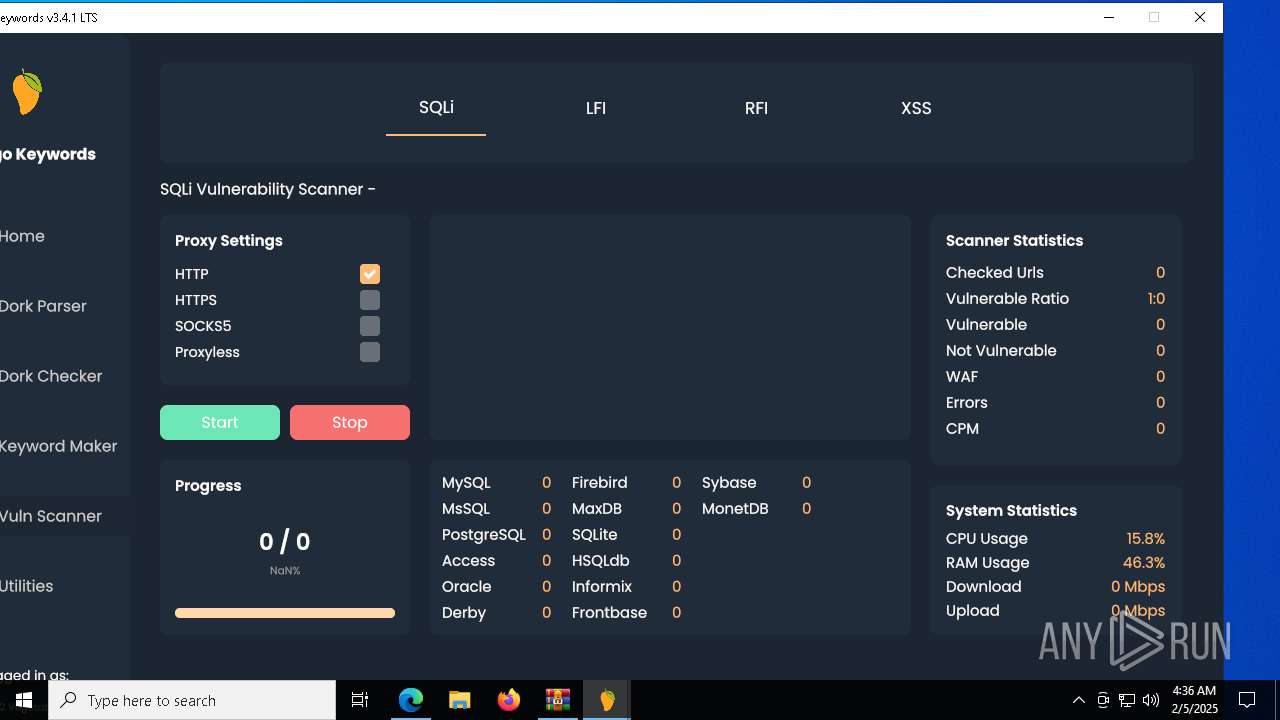Screen dimensions: 1280x720
Task: Click the CPU Usage value 15.8%
Action: pos(1146,539)
